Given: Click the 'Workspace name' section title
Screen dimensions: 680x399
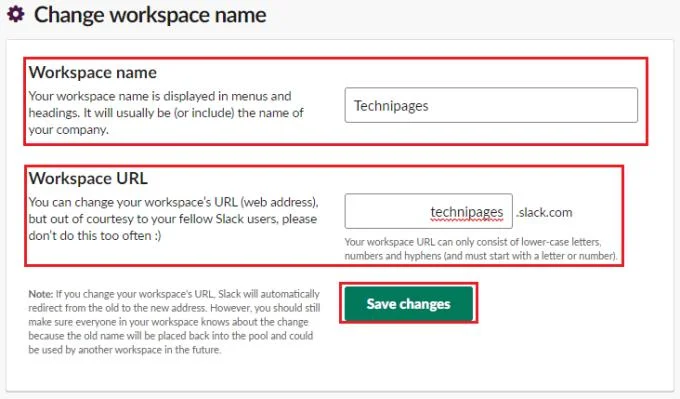Looking at the screenshot, I should pos(93,72).
